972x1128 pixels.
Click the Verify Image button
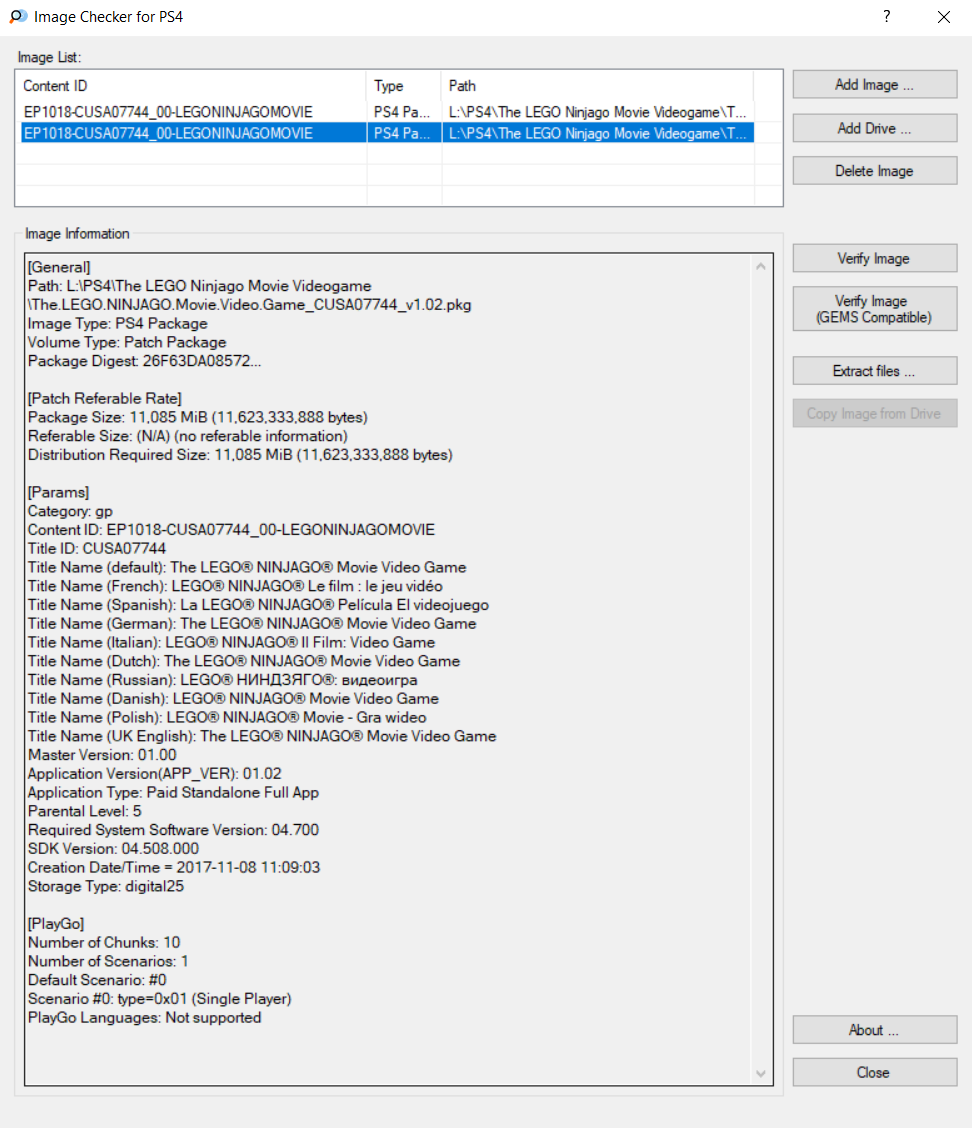(874, 258)
